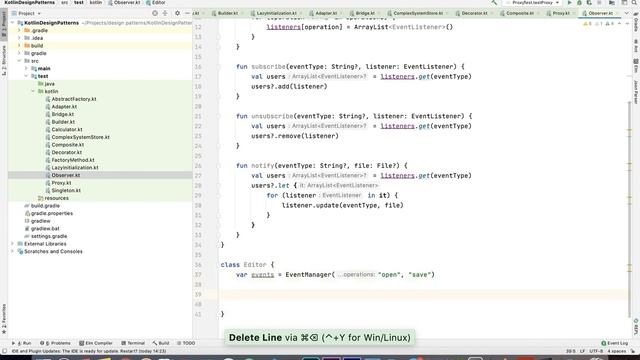Open the Json Parser right sidebar tab
This screenshot has width=640, height=360.
(x=636, y=92)
